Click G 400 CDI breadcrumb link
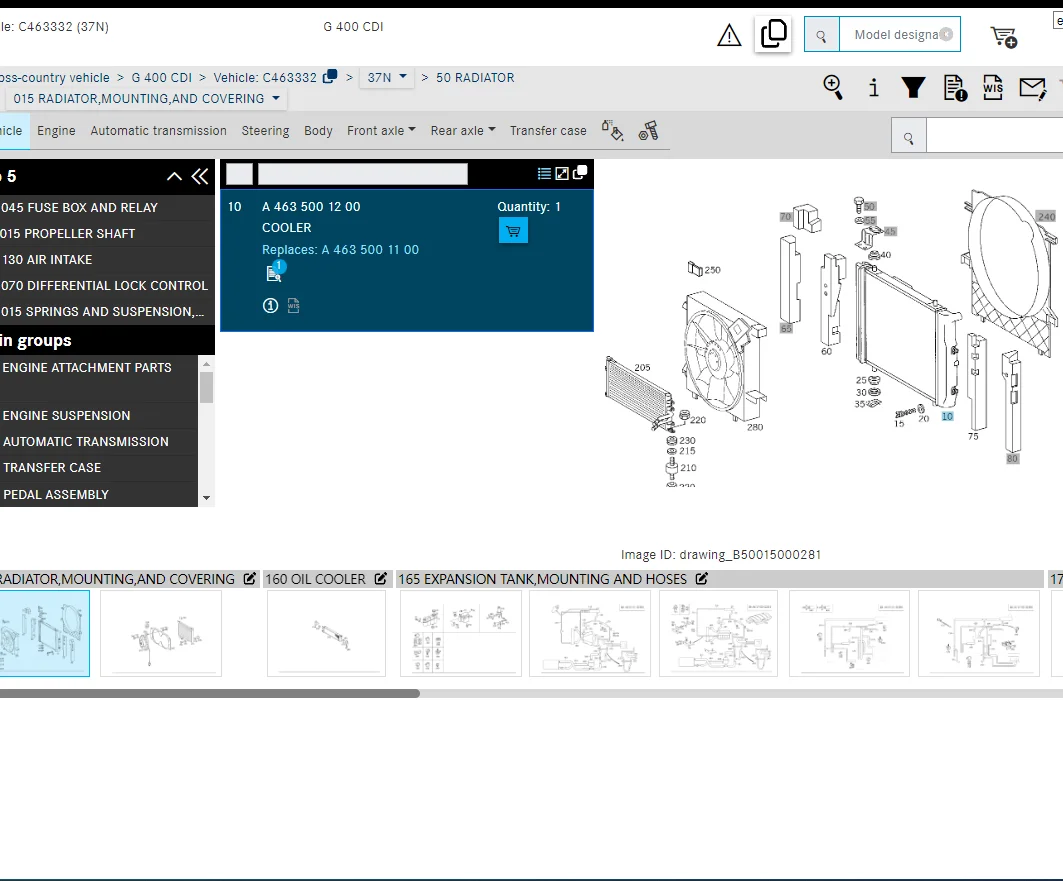This screenshot has height=881, width=1063. 161,77
